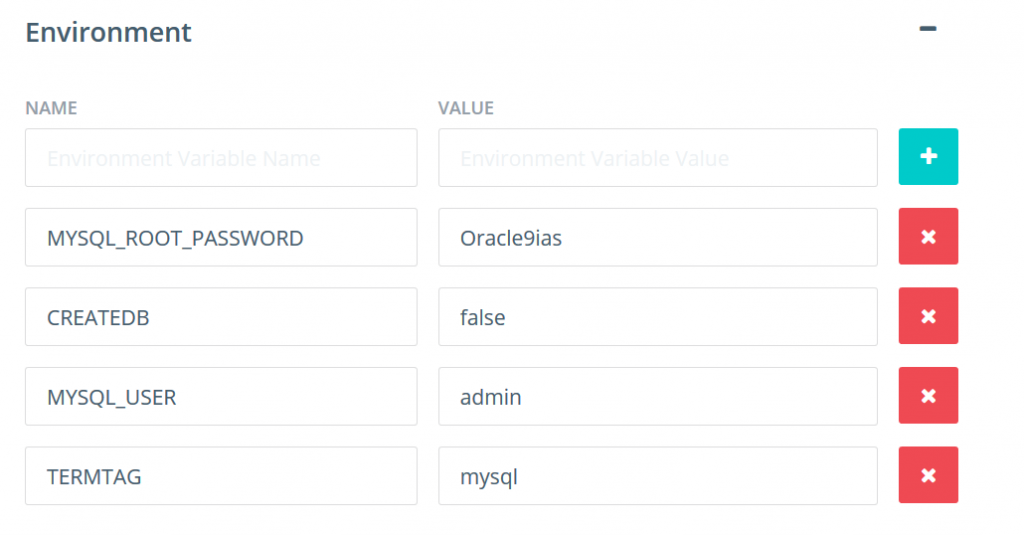
Task: Click the VALUE column label
Action: pyautogui.click(x=466, y=108)
